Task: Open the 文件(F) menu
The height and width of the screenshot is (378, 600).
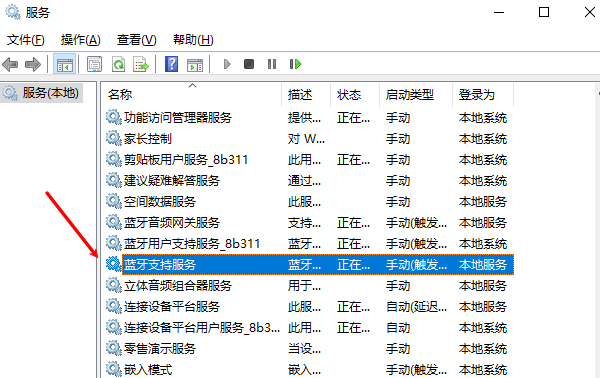Action: (26, 40)
